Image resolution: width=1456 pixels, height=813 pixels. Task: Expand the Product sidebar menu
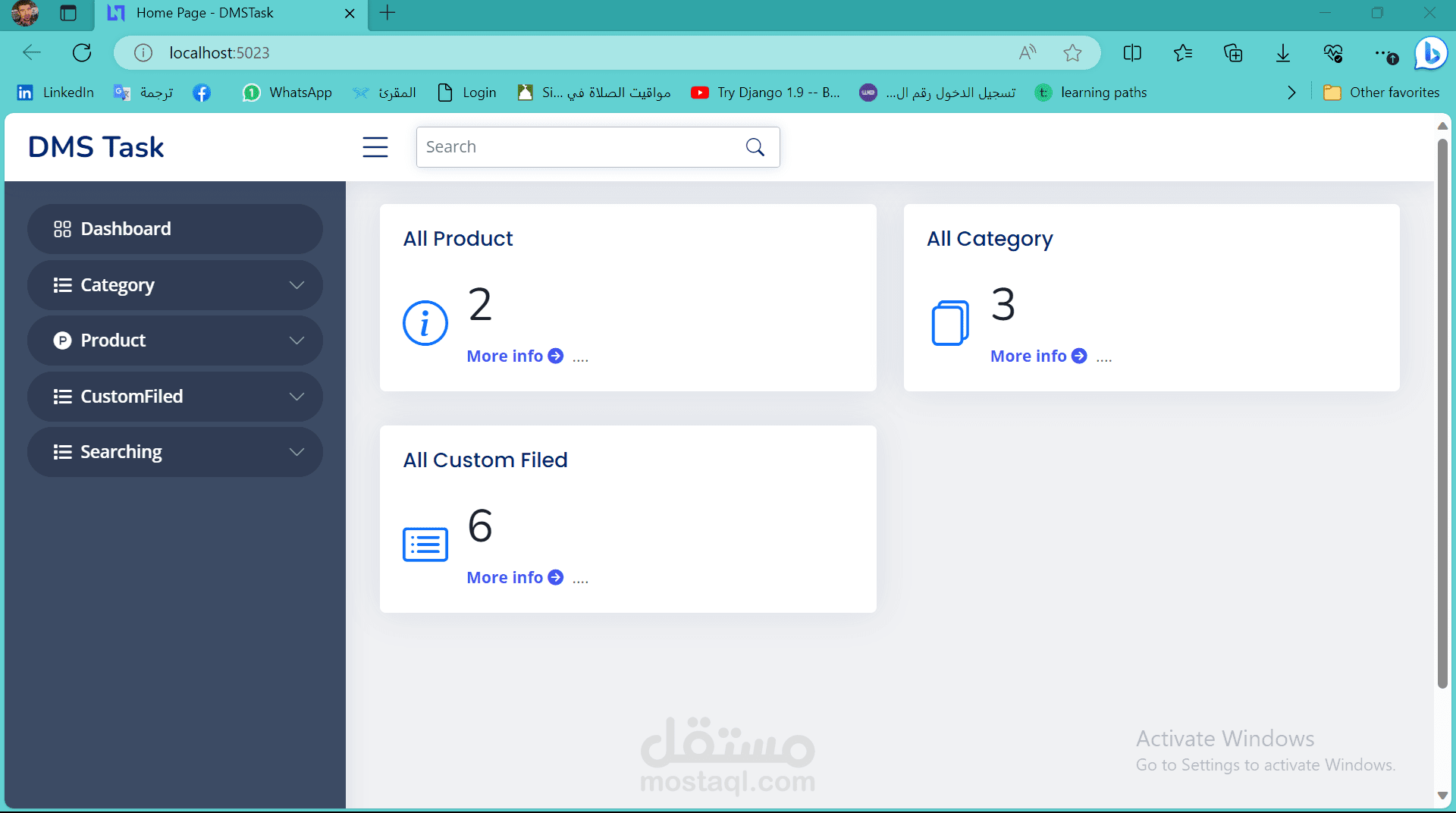[296, 341]
